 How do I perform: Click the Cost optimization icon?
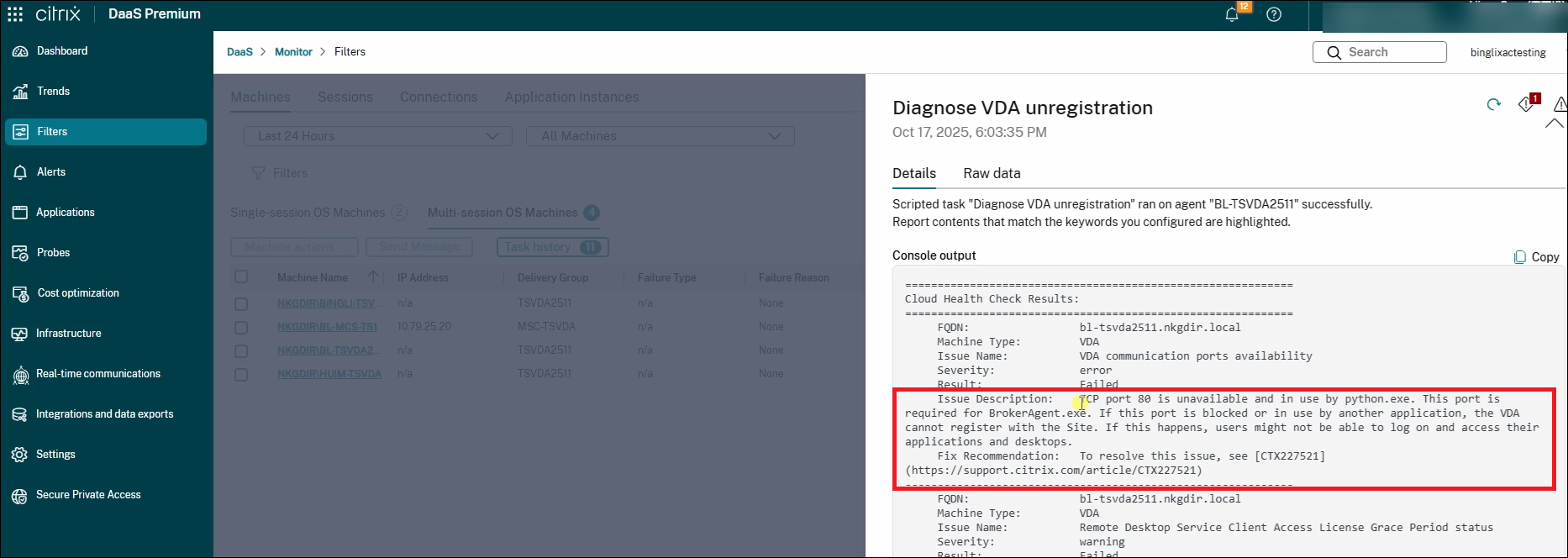click(20, 293)
